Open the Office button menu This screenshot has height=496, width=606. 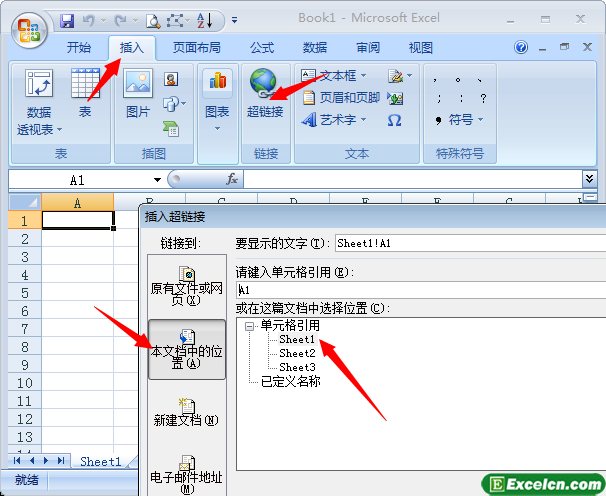(29, 31)
